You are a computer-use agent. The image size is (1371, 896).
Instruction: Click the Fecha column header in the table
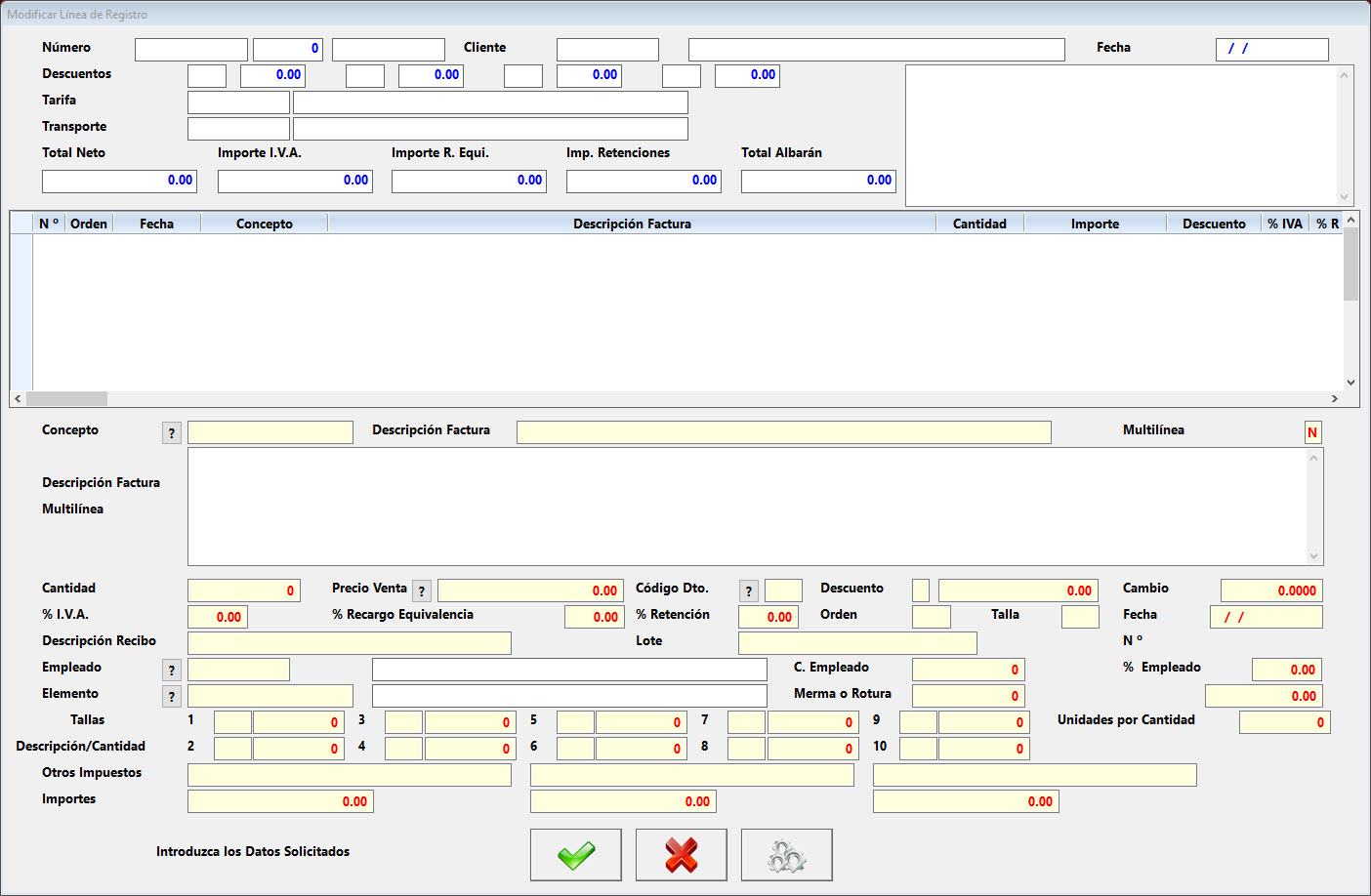[156, 224]
